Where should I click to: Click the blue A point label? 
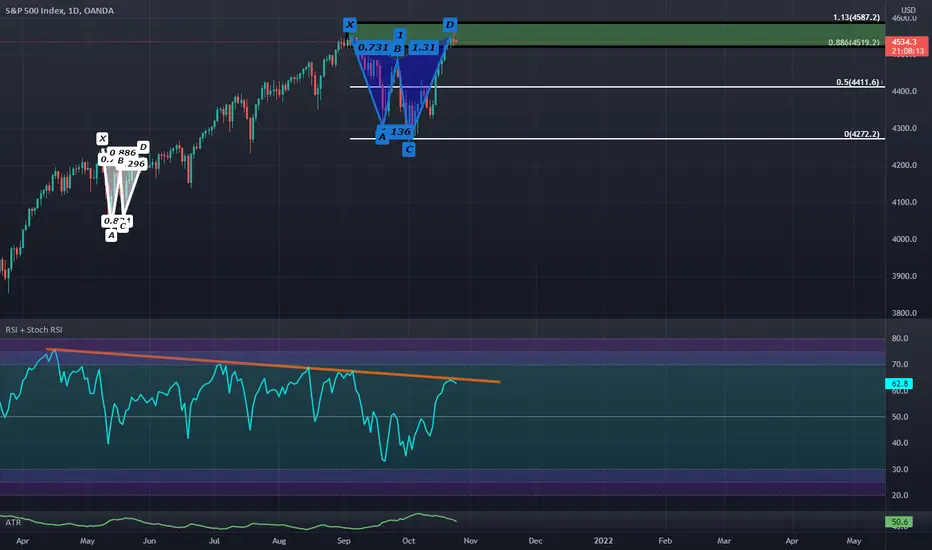tap(382, 137)
